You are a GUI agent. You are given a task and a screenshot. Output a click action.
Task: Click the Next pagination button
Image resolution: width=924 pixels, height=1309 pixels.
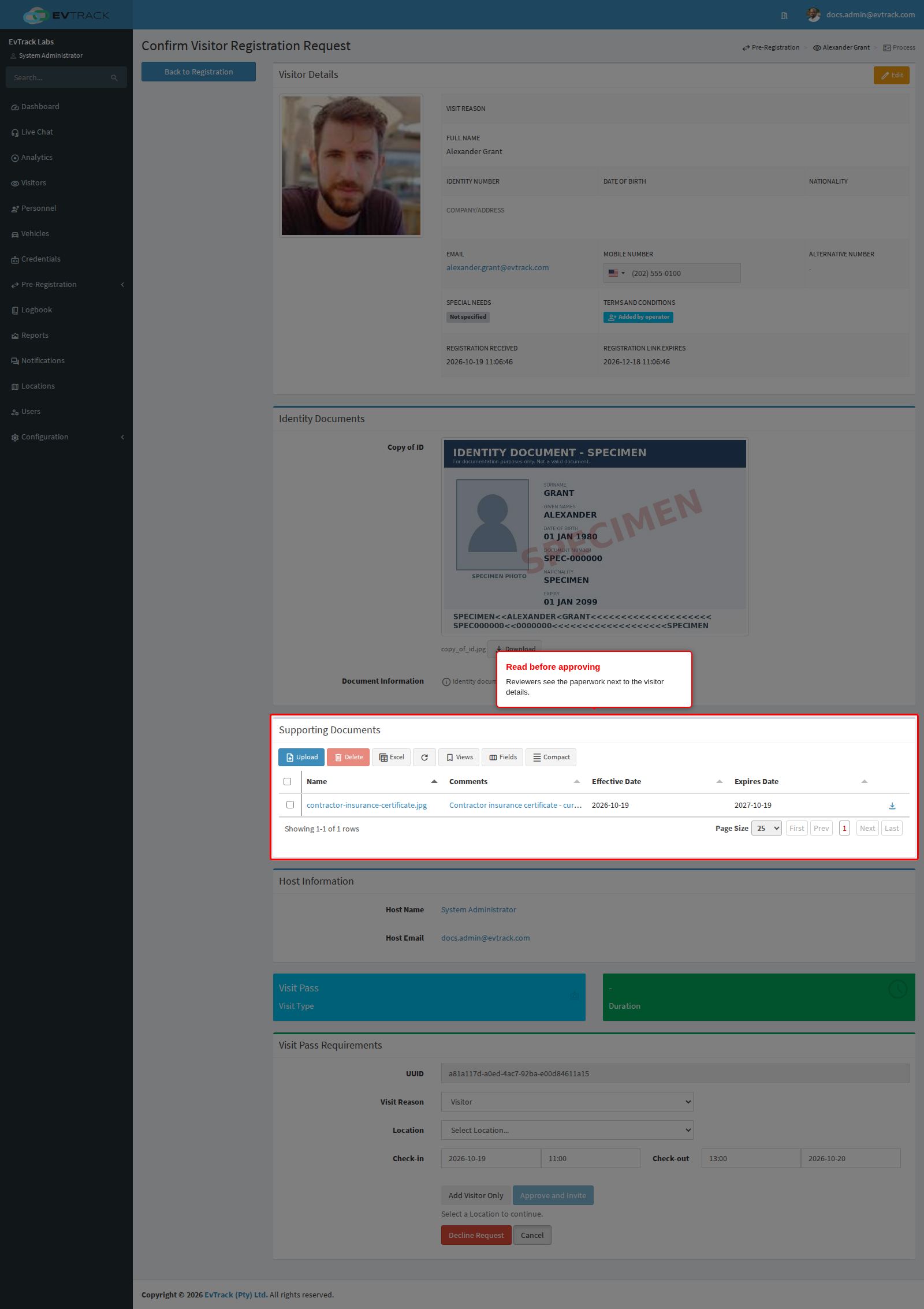pyautogui.click(x=867, y=829)
